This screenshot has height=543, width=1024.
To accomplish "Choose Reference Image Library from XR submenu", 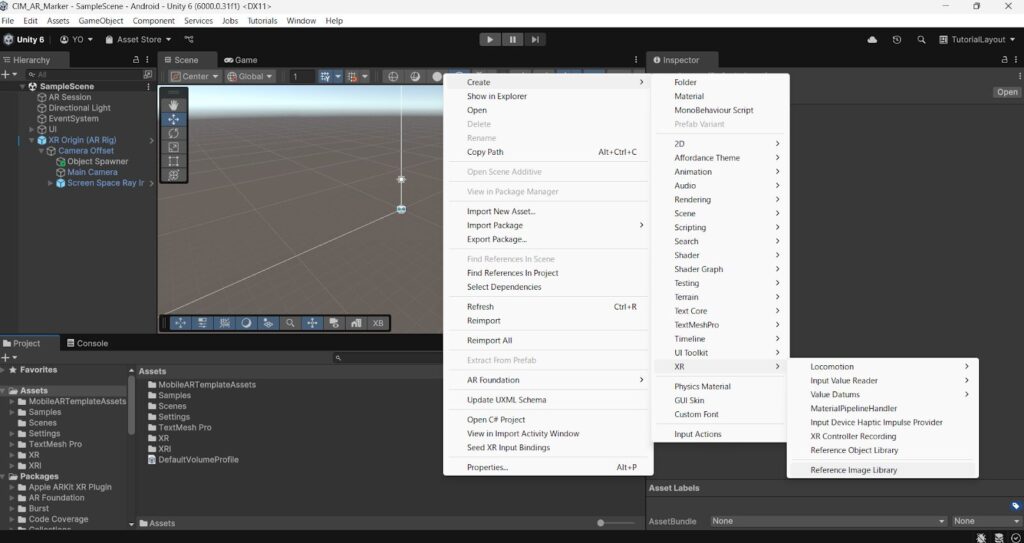I will coord(853,470).
